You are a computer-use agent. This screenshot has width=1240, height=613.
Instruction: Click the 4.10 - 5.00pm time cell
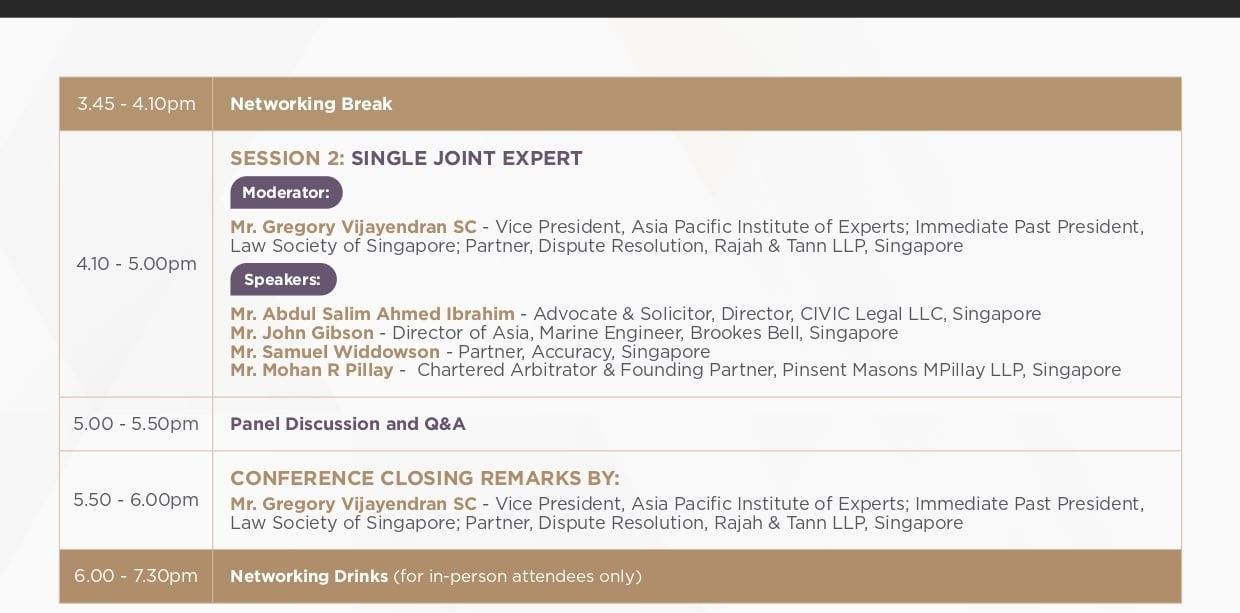click(136, 264)
